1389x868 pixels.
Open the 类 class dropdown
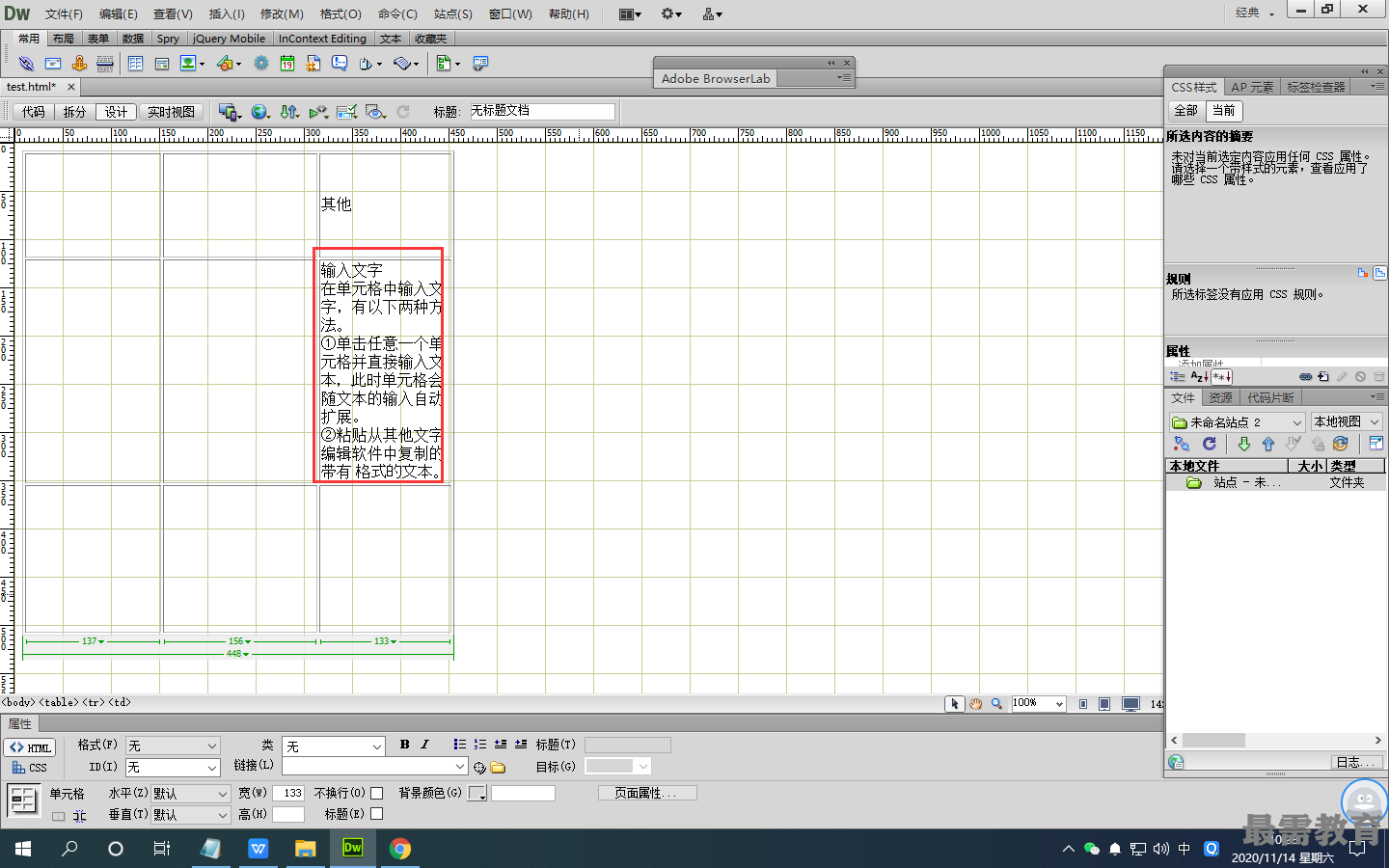click(334, 746)
